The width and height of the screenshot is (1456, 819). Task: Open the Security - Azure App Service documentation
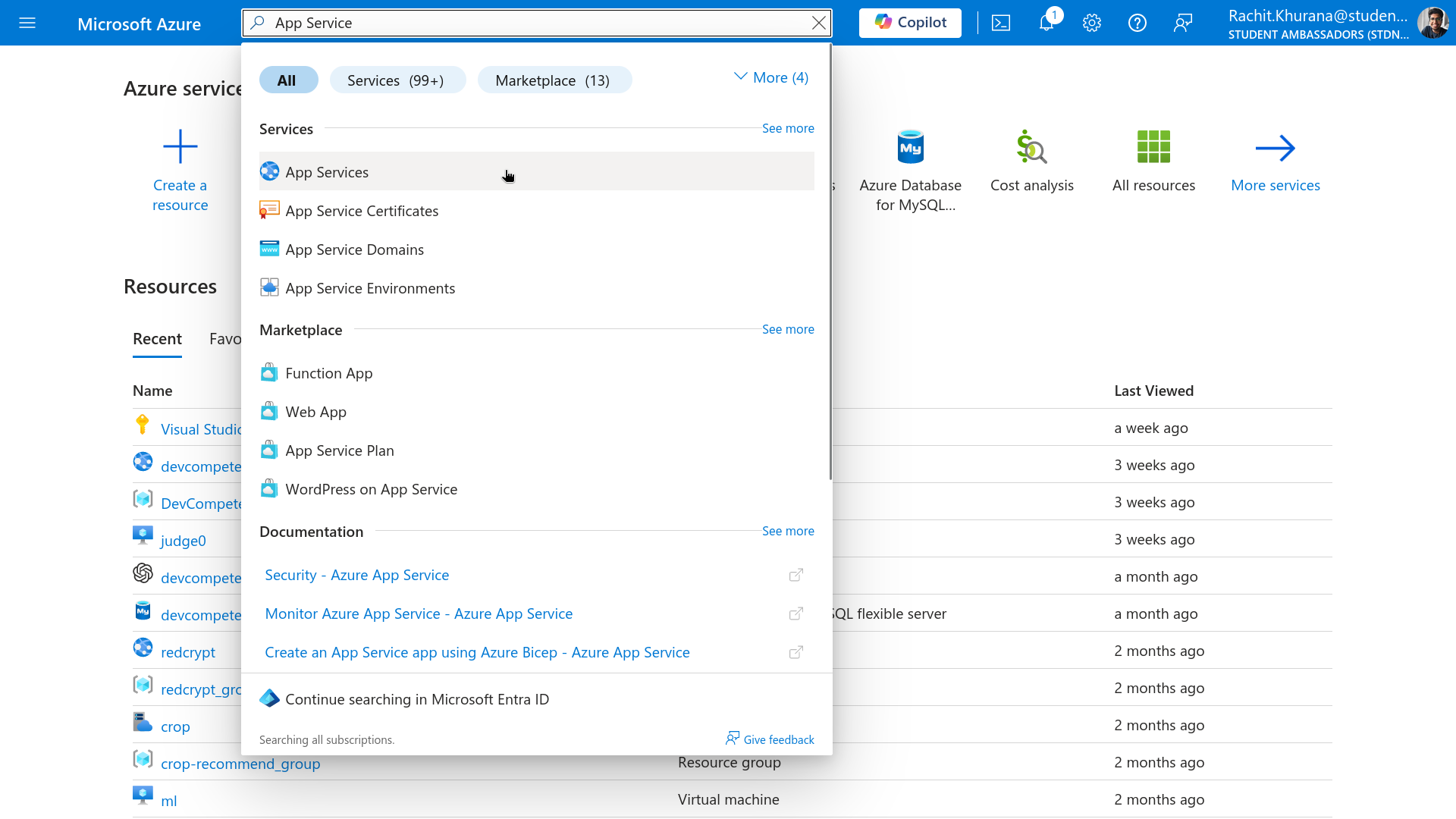(356, 575)
